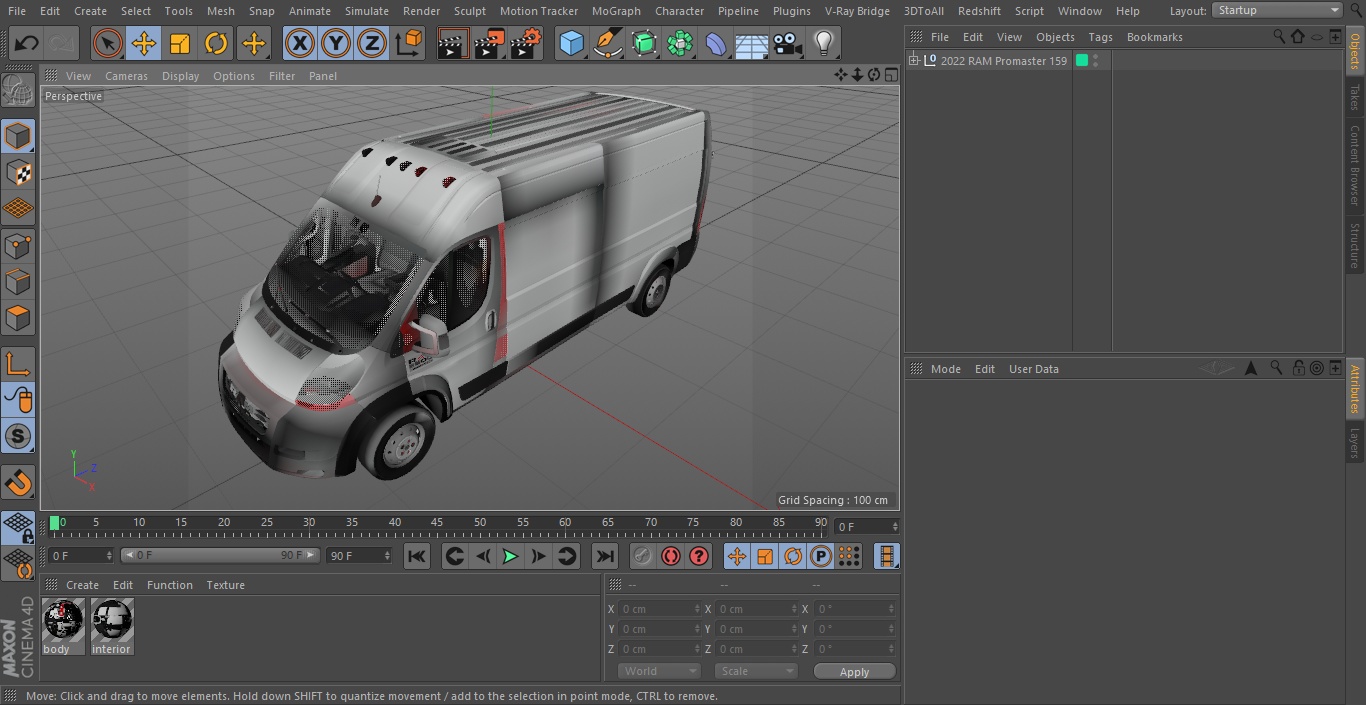
Task: Enable the Snap magnet icon
Action: click(x=18, y=483)
